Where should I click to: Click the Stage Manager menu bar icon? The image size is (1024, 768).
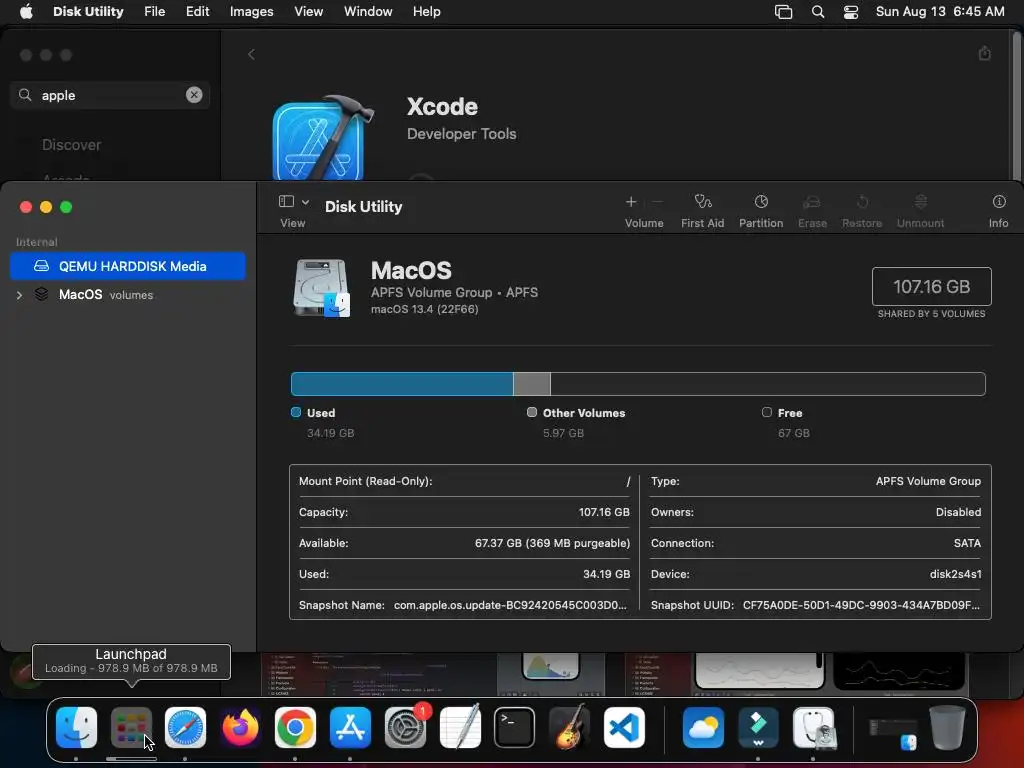[x=783, y=12]
